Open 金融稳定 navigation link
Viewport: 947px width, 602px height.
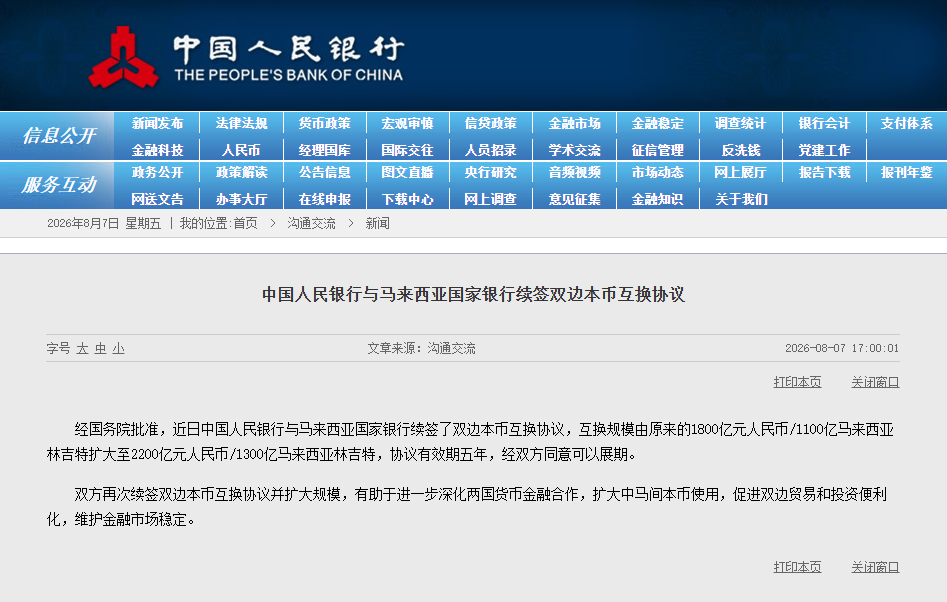coord(657,124)
